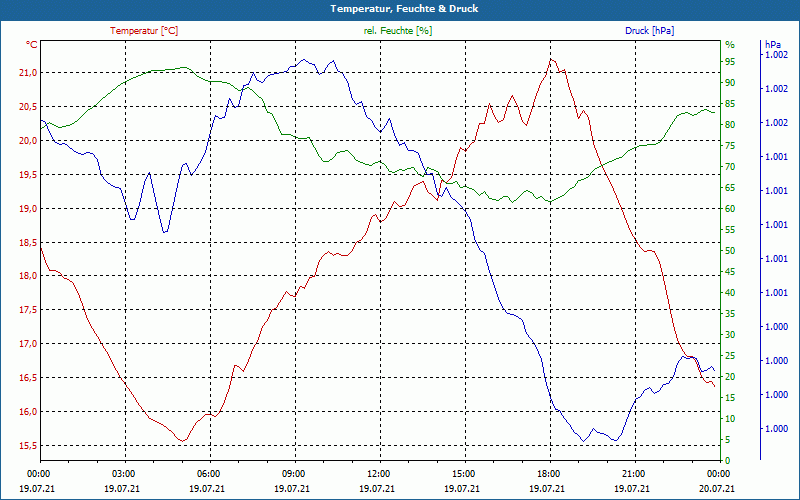Screen dimensions: 800x500
Task: Click temperature axis value '17,0'
Action: point(28,344)
